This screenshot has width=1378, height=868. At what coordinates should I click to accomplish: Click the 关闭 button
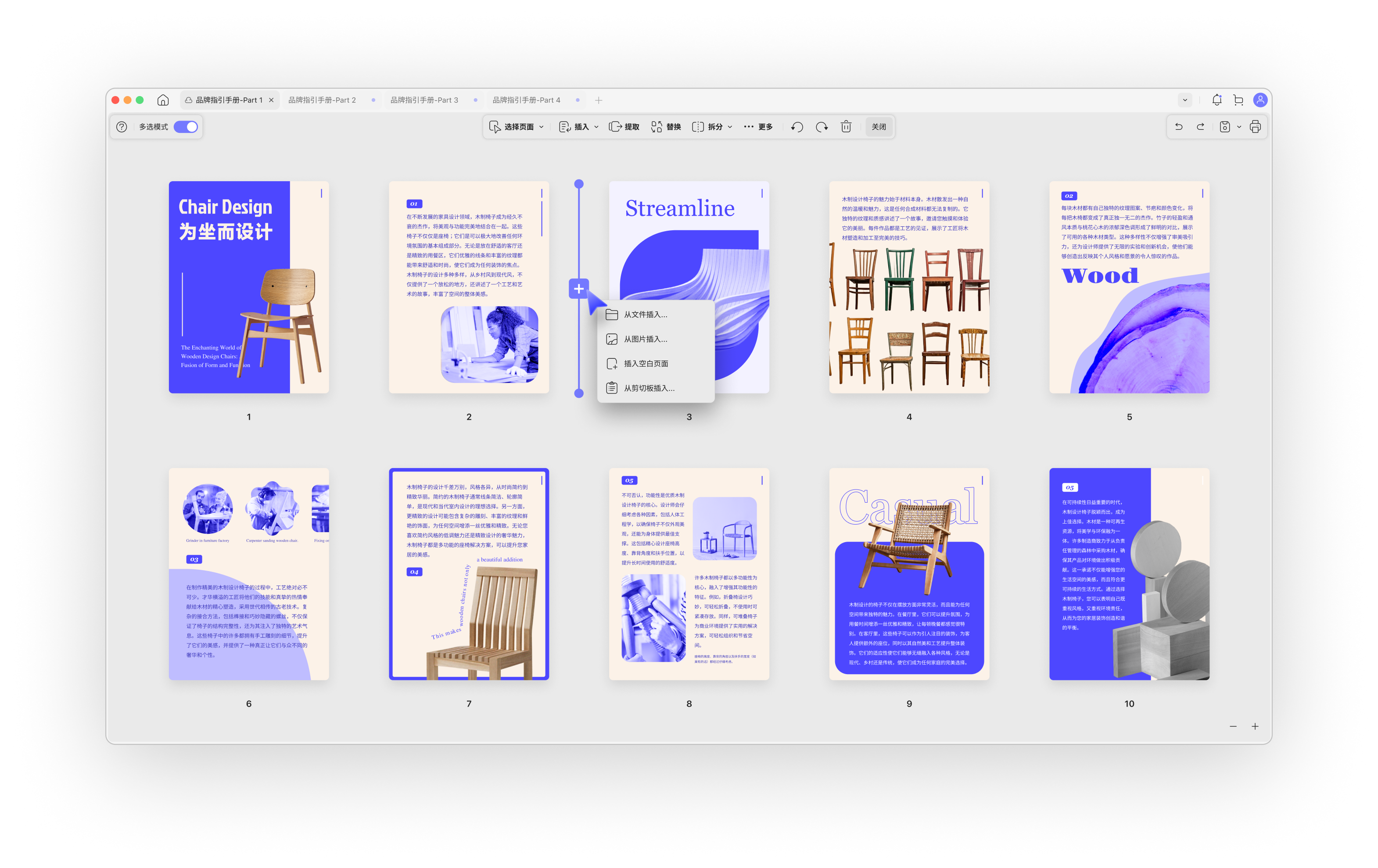click(879, 127)
